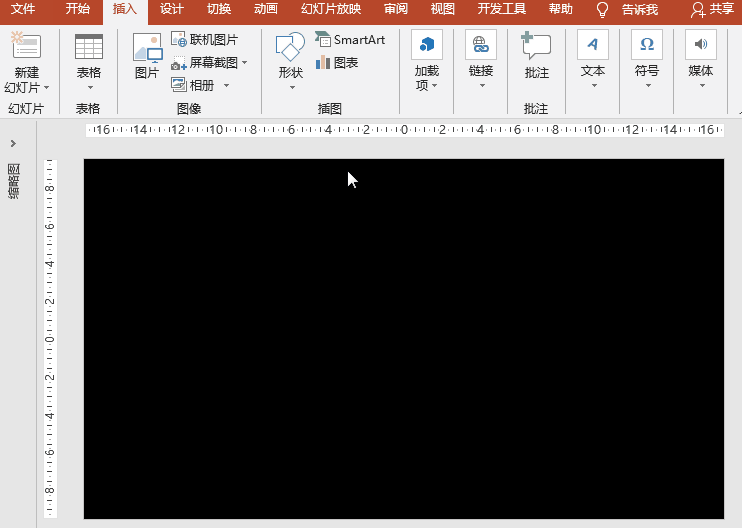This screenshot has width=742, height=528.
Task: Expand the thumbnail pane with chevron
Action: pos(13,143)
